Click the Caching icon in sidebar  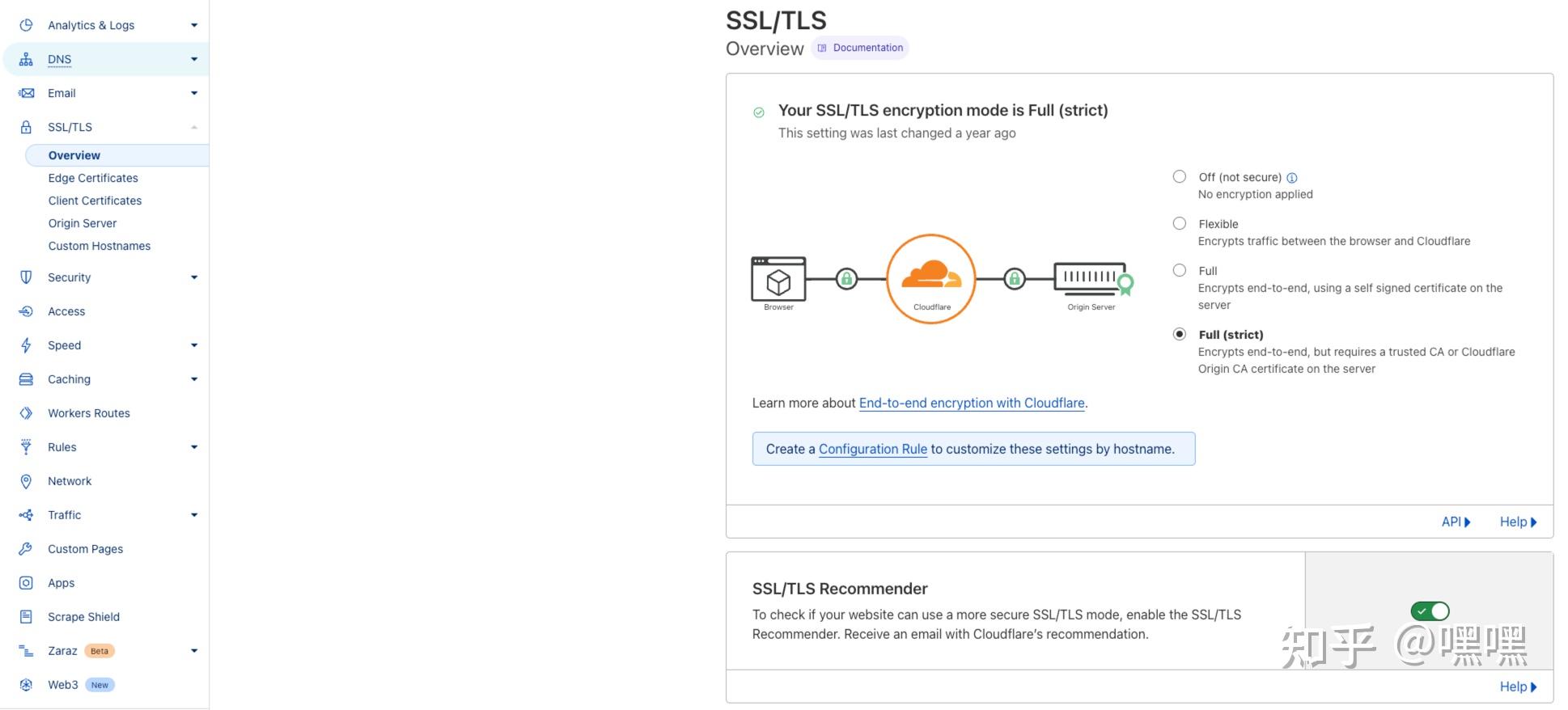26,379
